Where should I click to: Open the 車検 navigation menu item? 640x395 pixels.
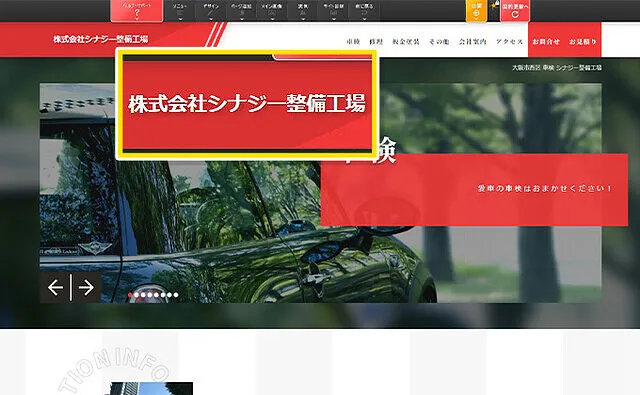coord(353,42)
